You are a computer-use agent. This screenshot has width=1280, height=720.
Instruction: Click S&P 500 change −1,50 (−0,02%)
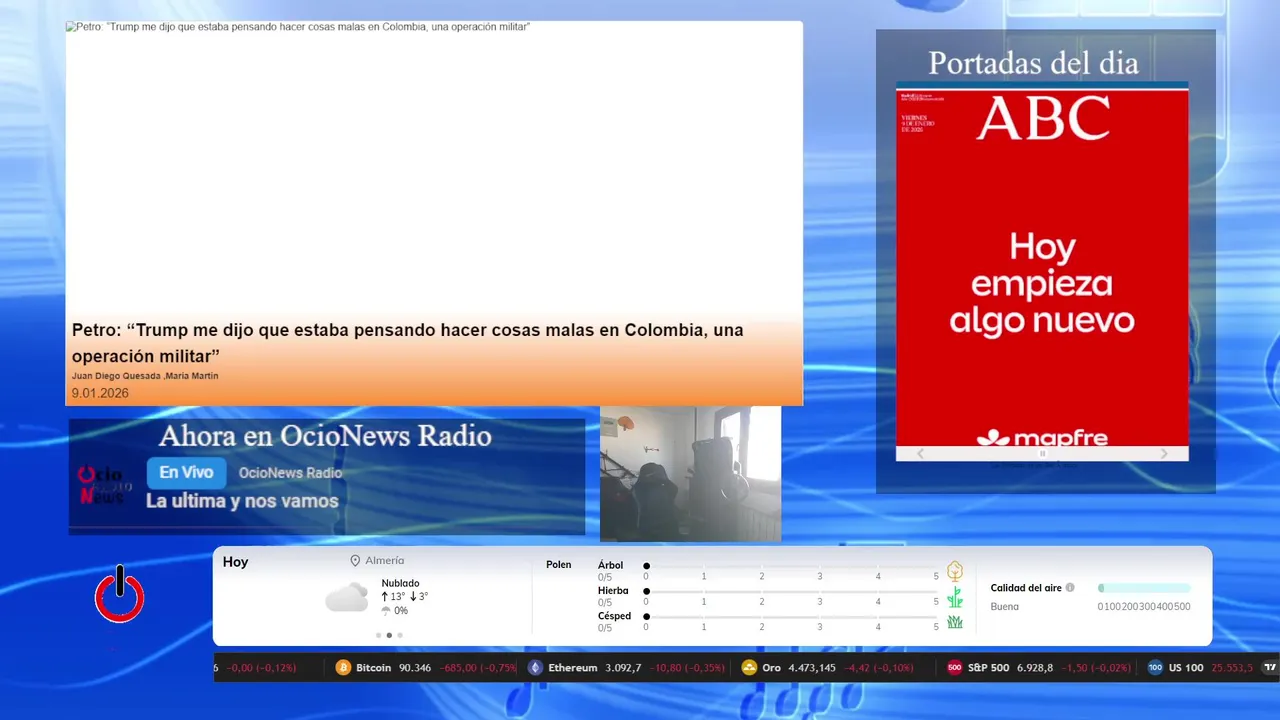pos(1097,668)
